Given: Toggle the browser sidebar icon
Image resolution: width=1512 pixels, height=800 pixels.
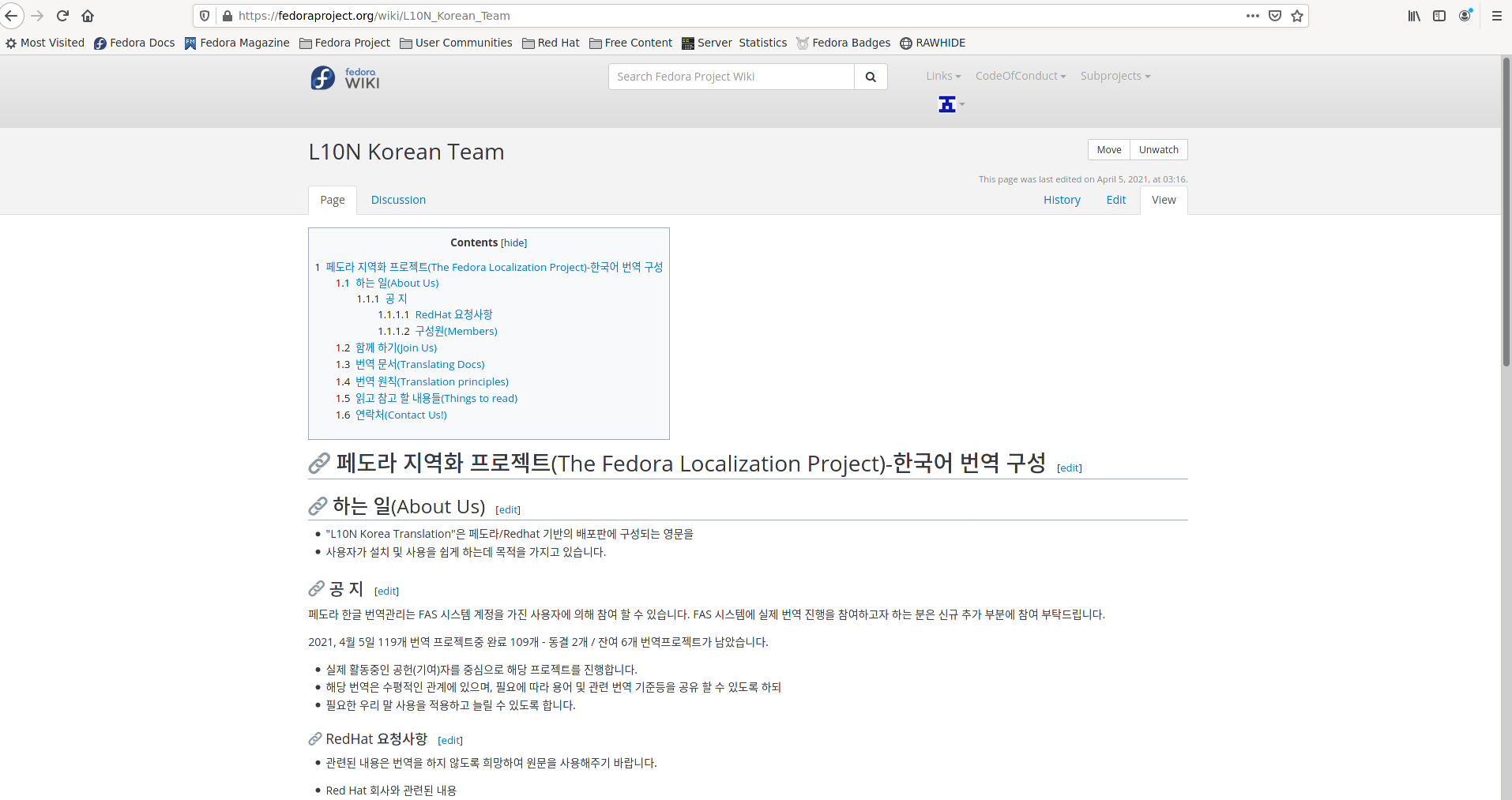Looking at the screenshot, I should click(1439, 16).
